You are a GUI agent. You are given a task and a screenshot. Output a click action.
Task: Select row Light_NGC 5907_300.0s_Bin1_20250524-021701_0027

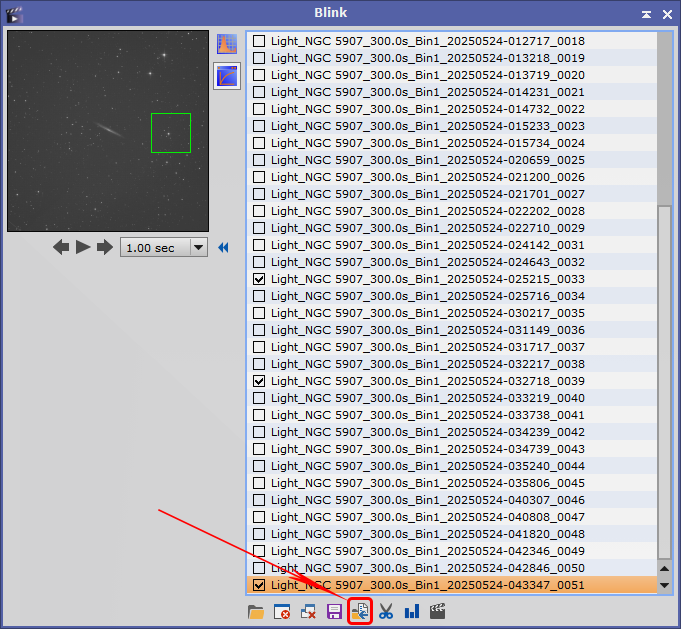click(x=452, y=194)
